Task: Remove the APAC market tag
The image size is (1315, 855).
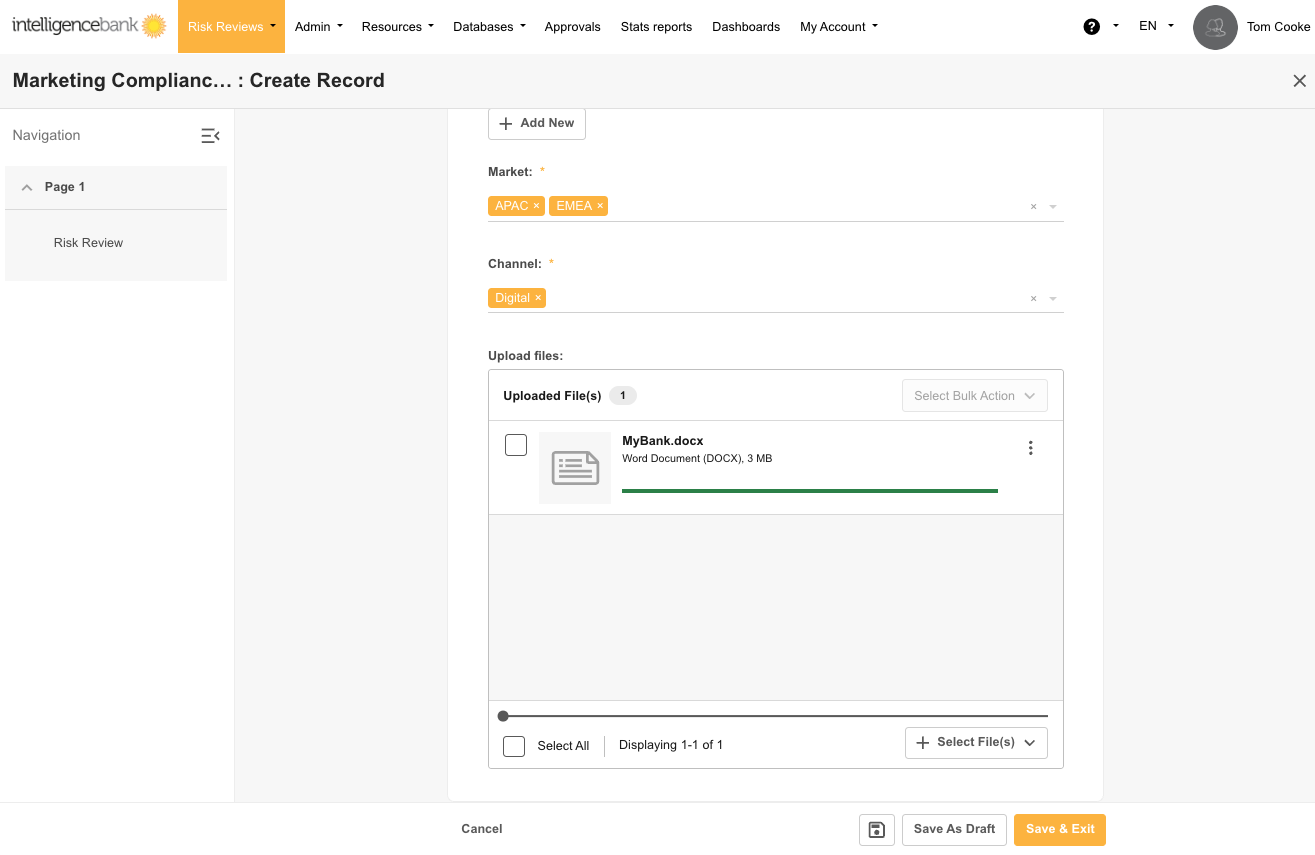Action: 536,206
